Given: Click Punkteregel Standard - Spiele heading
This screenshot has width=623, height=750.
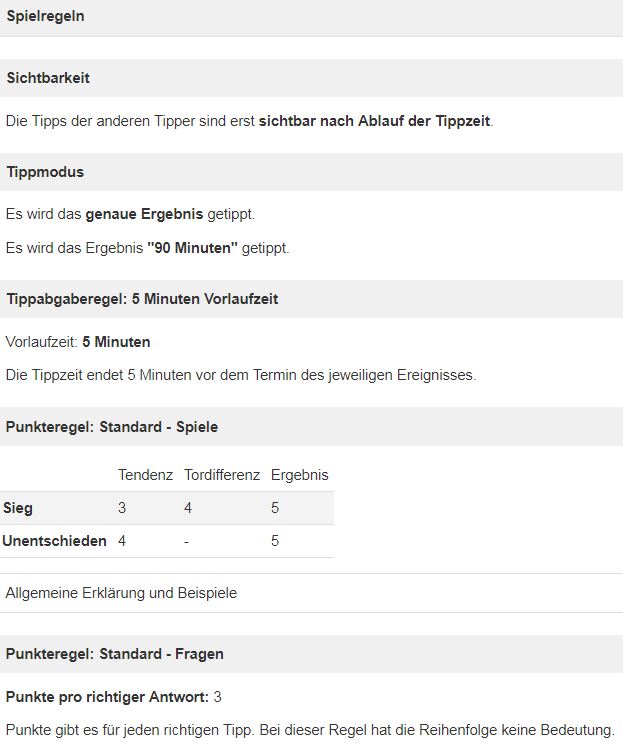Looking at the screenshot, I should (x=111, y=427).
